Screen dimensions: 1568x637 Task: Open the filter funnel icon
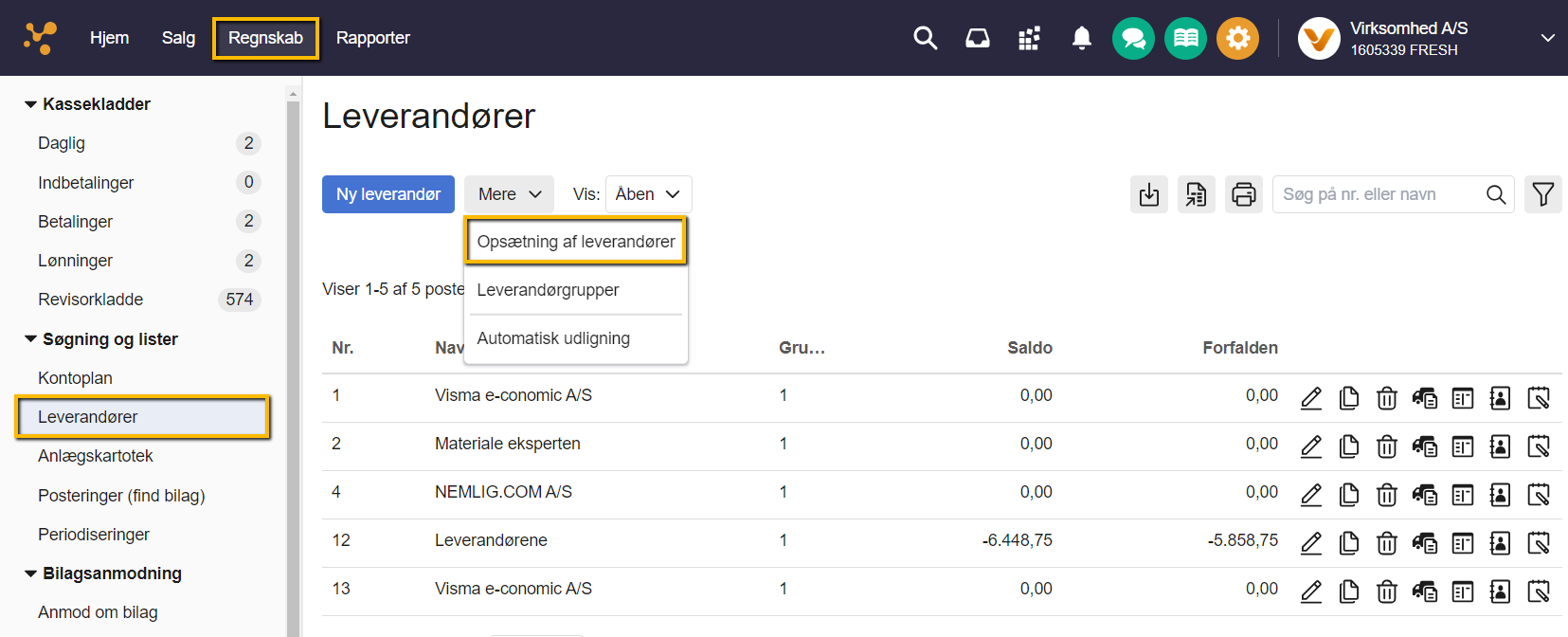[x=1542, y=194]
